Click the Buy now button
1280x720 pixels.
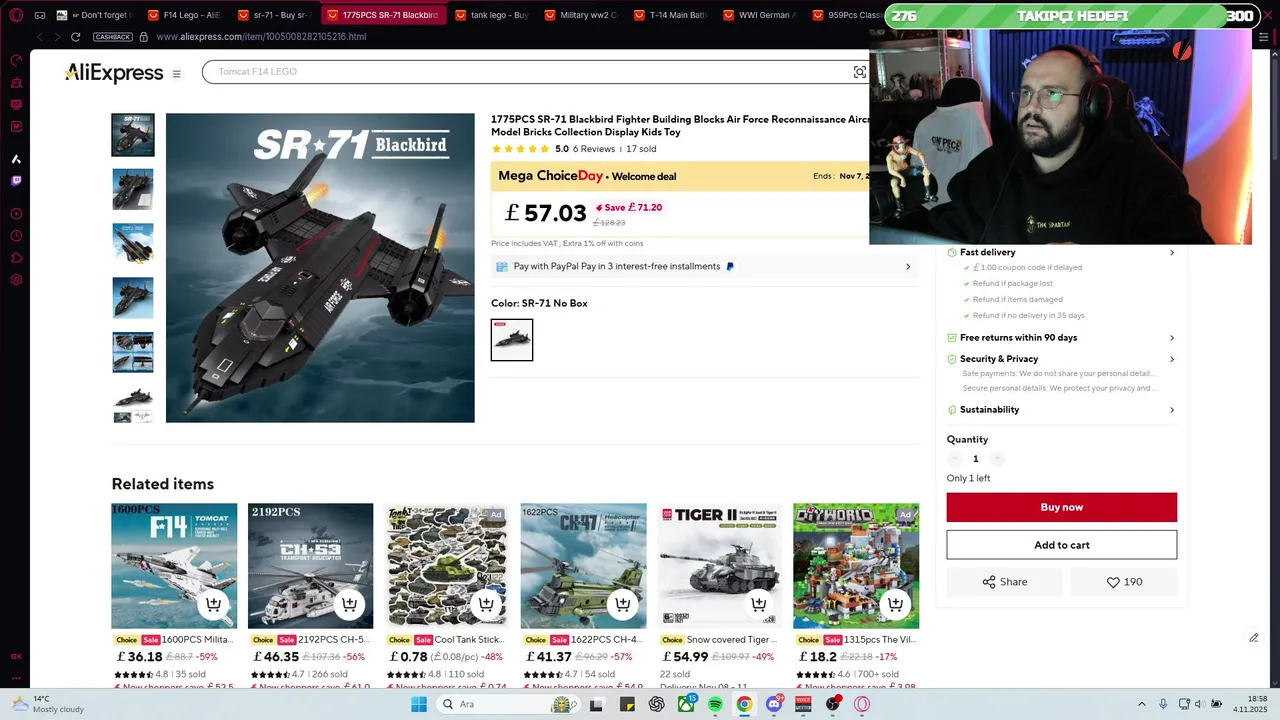click(1061, 507)
